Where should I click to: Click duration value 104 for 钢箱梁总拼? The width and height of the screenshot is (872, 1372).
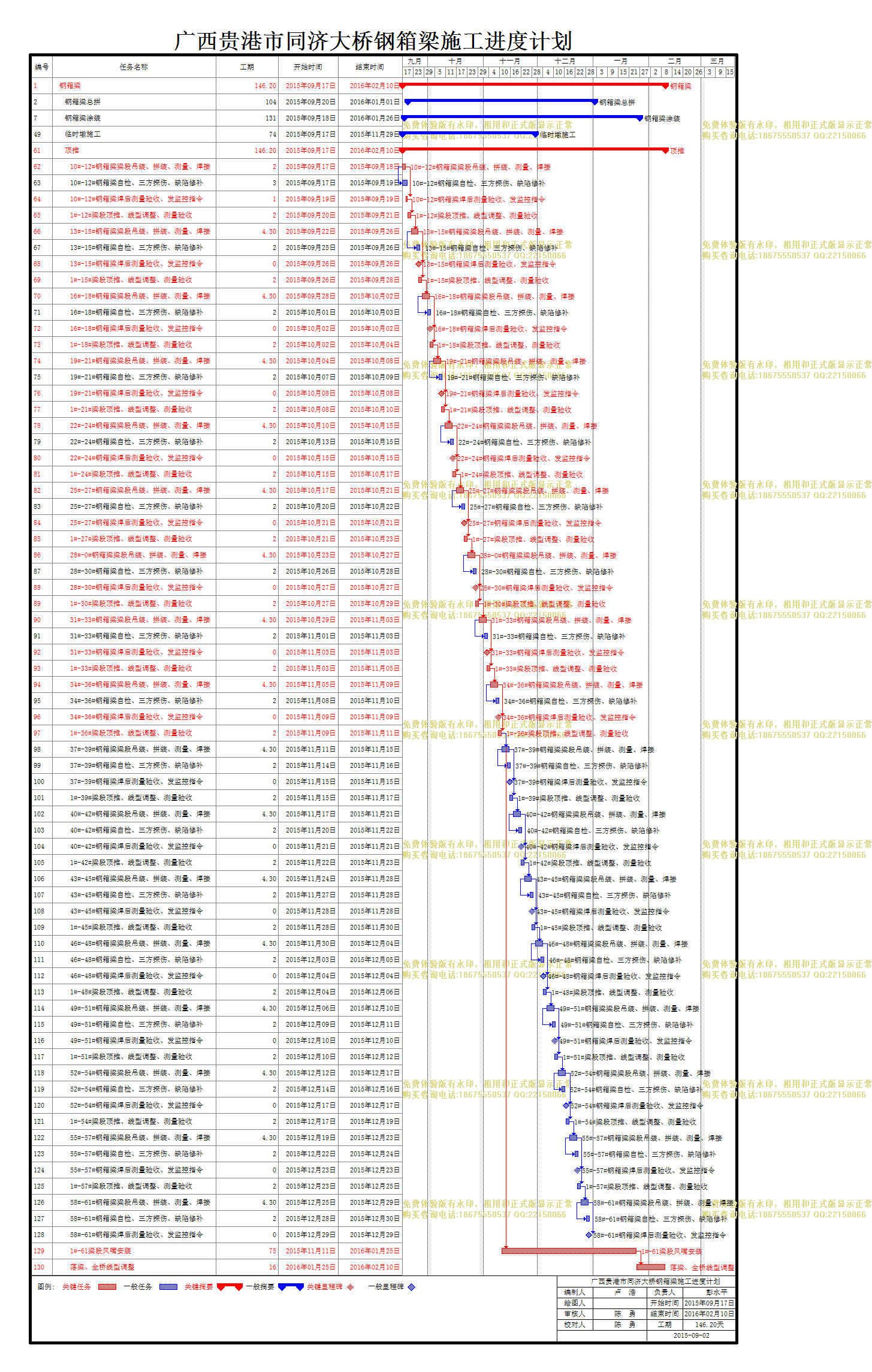(271, 102)
